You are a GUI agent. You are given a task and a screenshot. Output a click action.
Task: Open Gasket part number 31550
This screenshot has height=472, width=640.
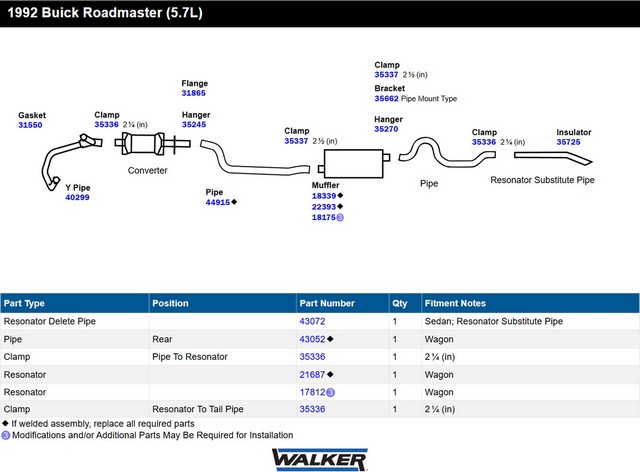click(30, 125)
